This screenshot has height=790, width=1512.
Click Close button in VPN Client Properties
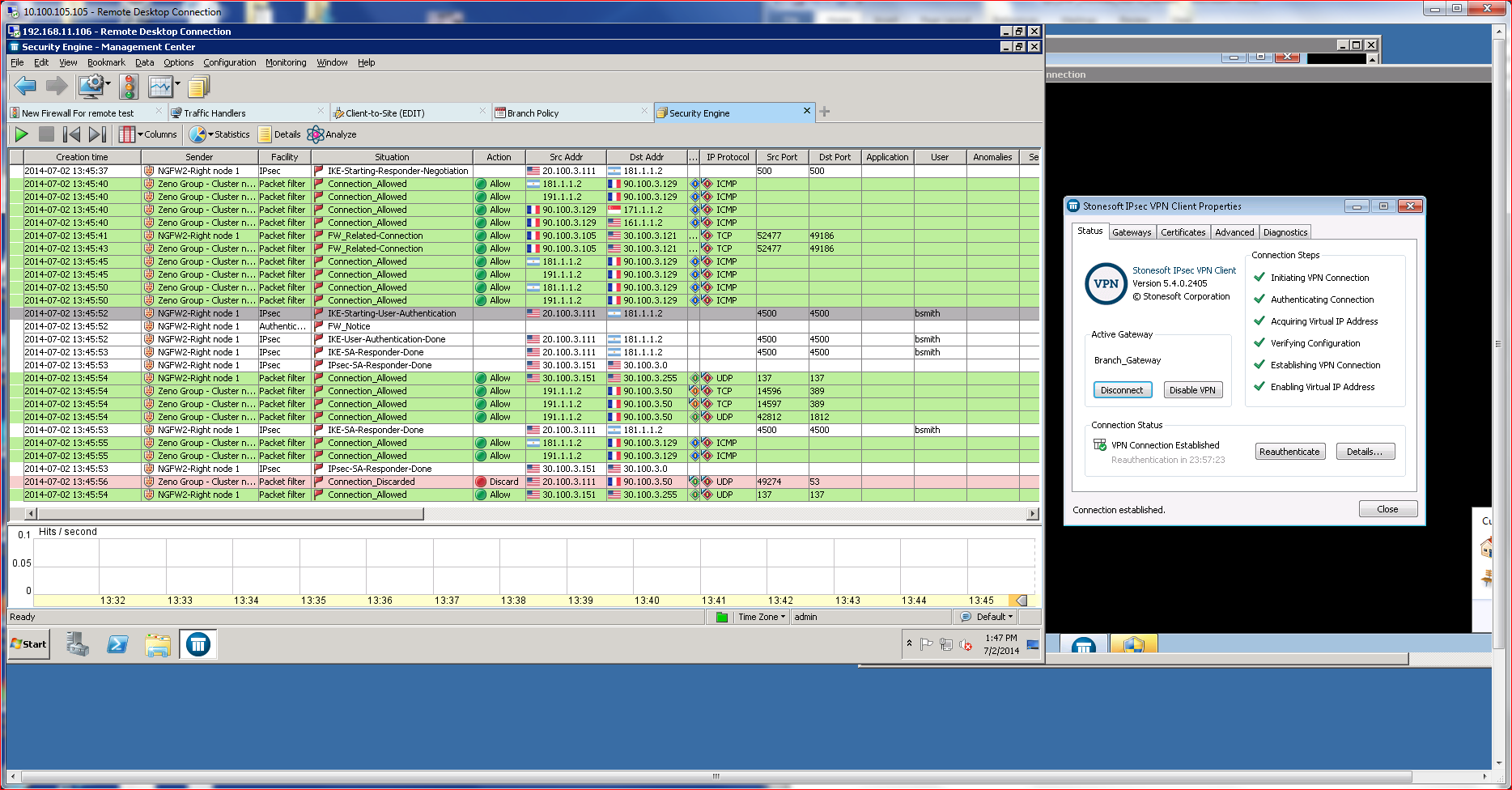coord(1387,509)
